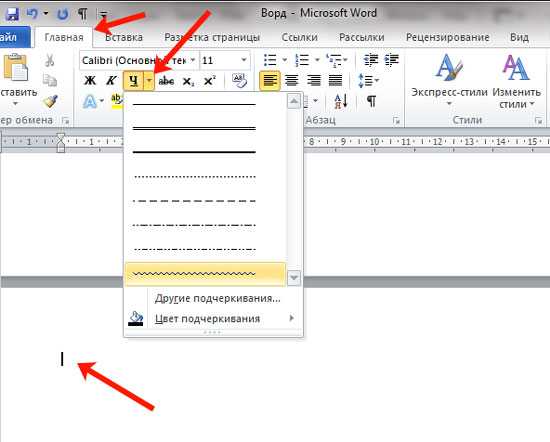Image resolution: width=550 pixels, height=442 pixels.
Task: Toggle bold formatting (Ж button)
Action: click(90, 81)
